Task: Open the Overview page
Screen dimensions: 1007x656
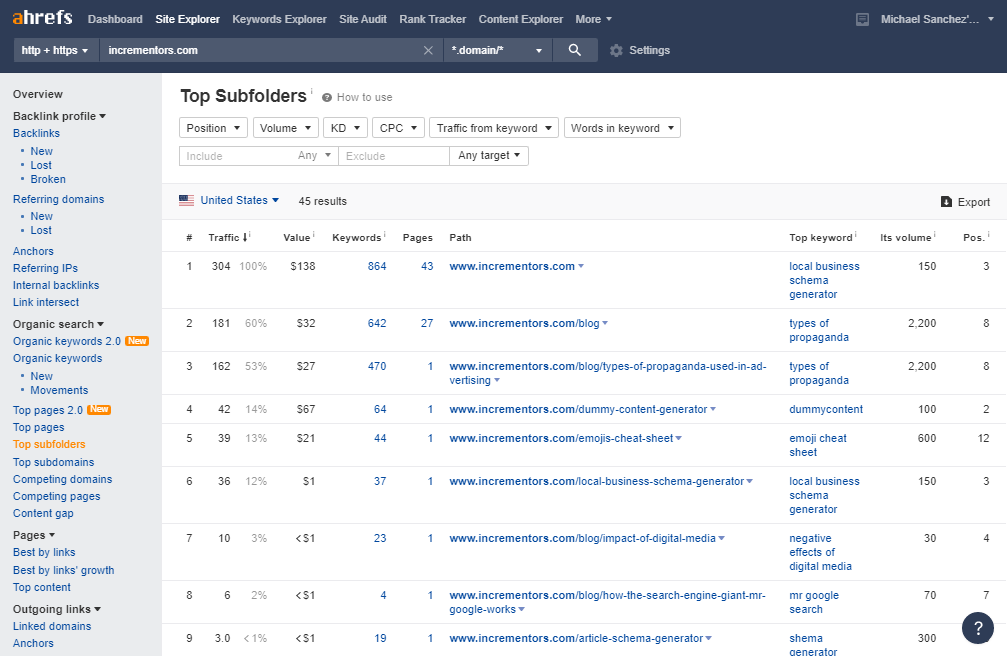Action: coord(38,94)
